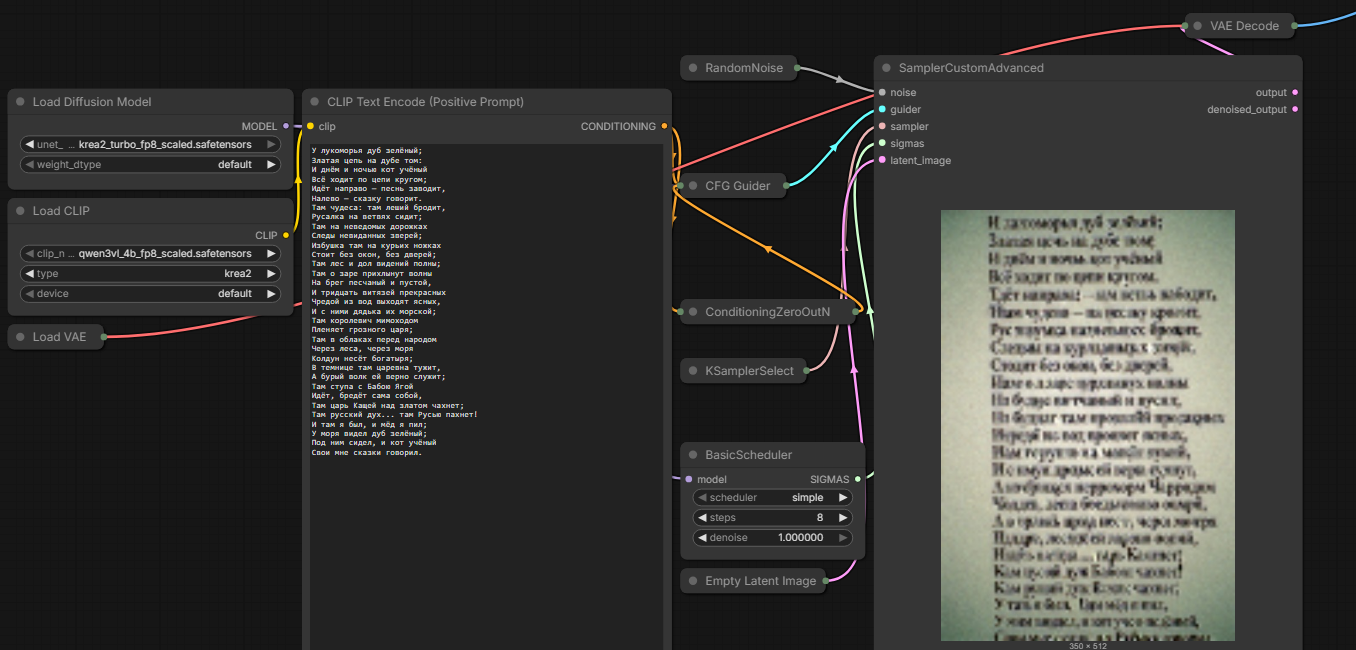This screenshot has width=1356, height=650.
Task: Increase steps with the right arrow
Action: tap(843, 517)
